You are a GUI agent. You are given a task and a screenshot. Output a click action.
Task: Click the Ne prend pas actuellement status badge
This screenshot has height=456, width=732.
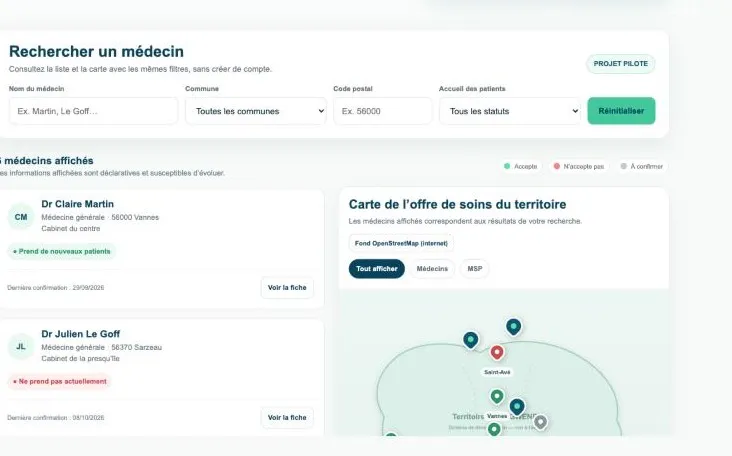click(x=60, y=381)
